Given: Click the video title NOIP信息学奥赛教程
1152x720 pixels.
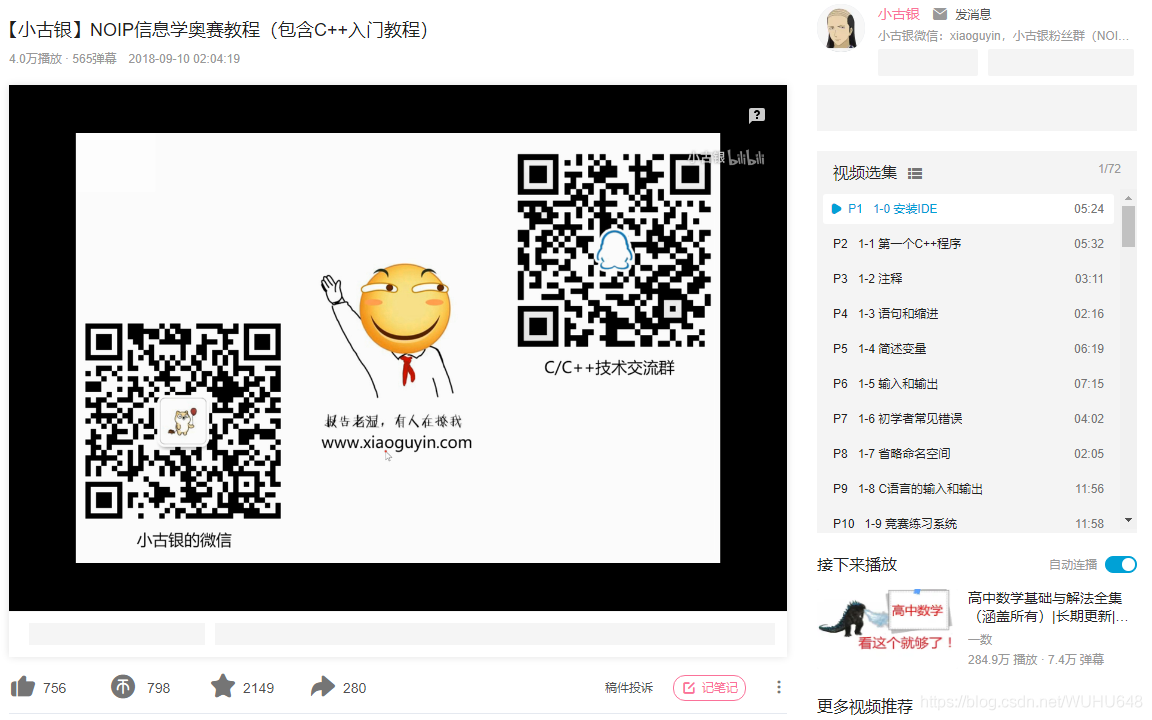Looking at the screenshot, I should click(218, 29).
